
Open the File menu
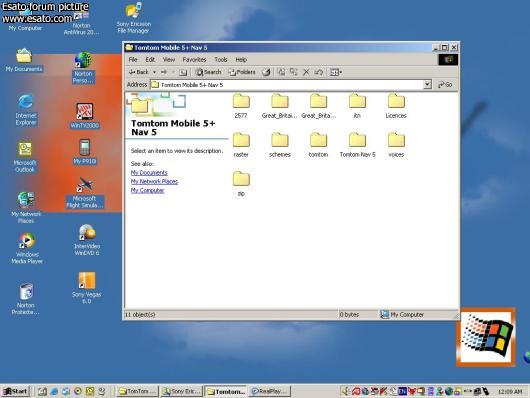[x=133, y=60]
